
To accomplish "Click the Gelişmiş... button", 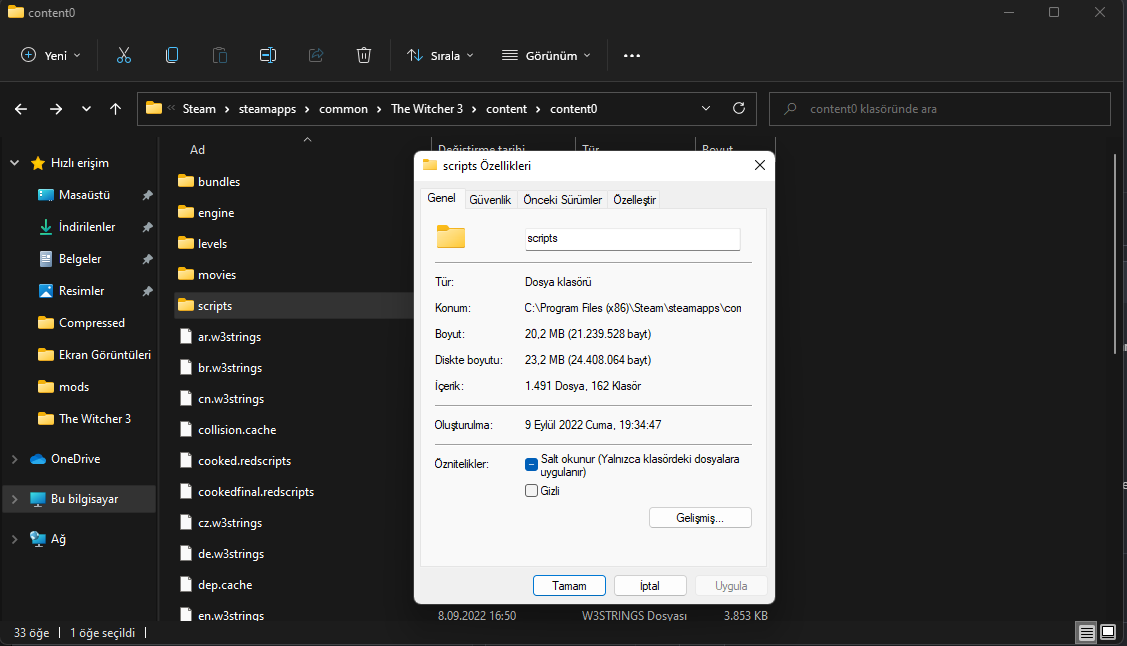I will click(x=700, y=518).
